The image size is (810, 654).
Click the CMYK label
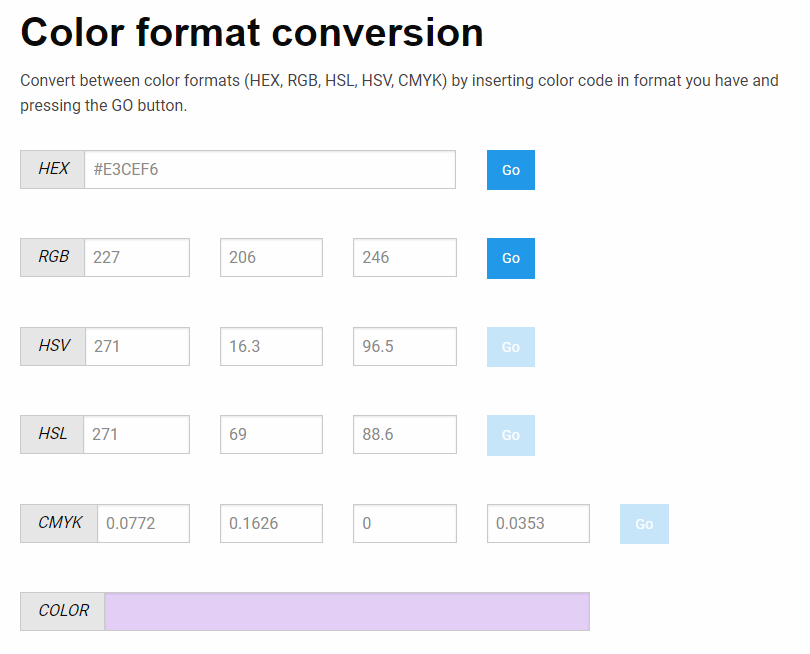(x=59, y=523)
